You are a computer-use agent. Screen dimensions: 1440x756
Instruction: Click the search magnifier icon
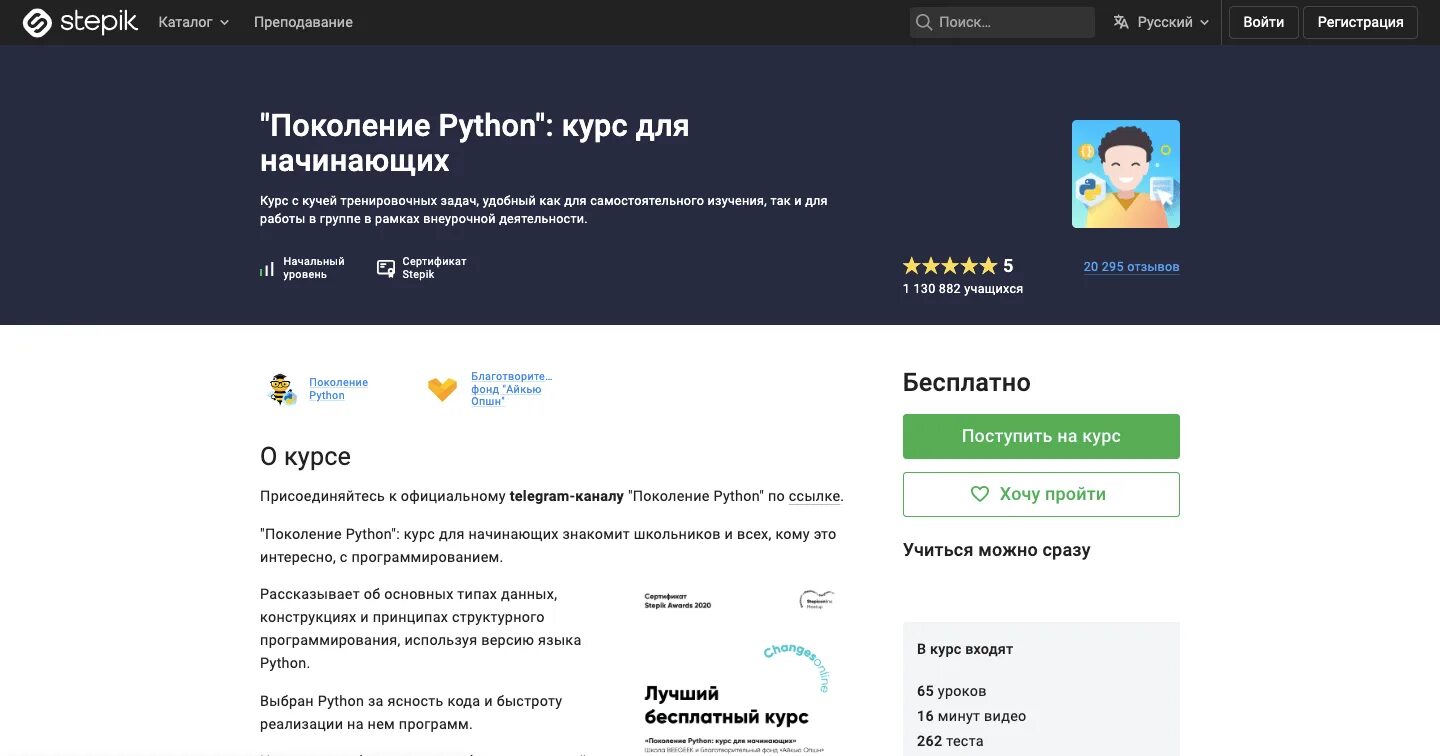pos(924,22)
